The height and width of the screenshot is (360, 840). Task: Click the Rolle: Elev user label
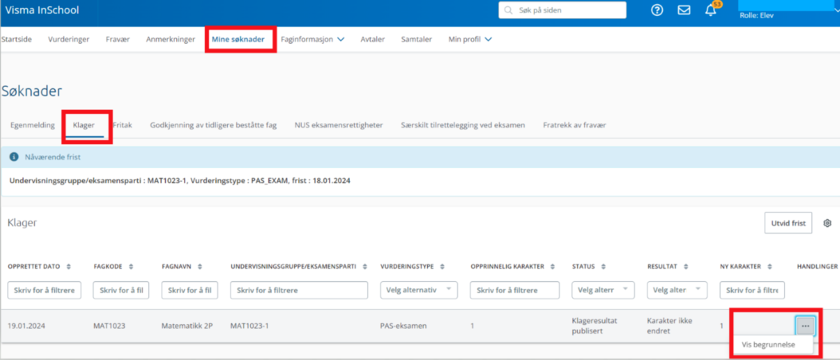[x=756, y=16]
